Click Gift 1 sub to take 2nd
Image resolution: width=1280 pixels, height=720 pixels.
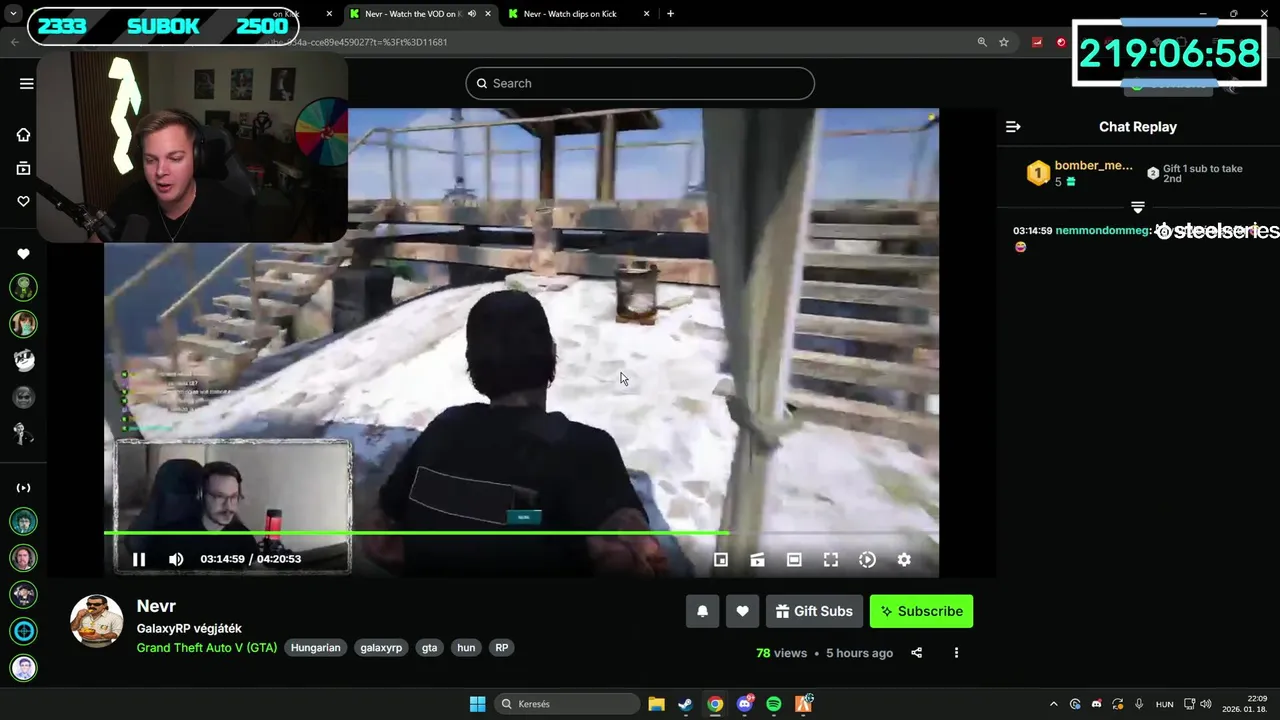point(1195,173)
